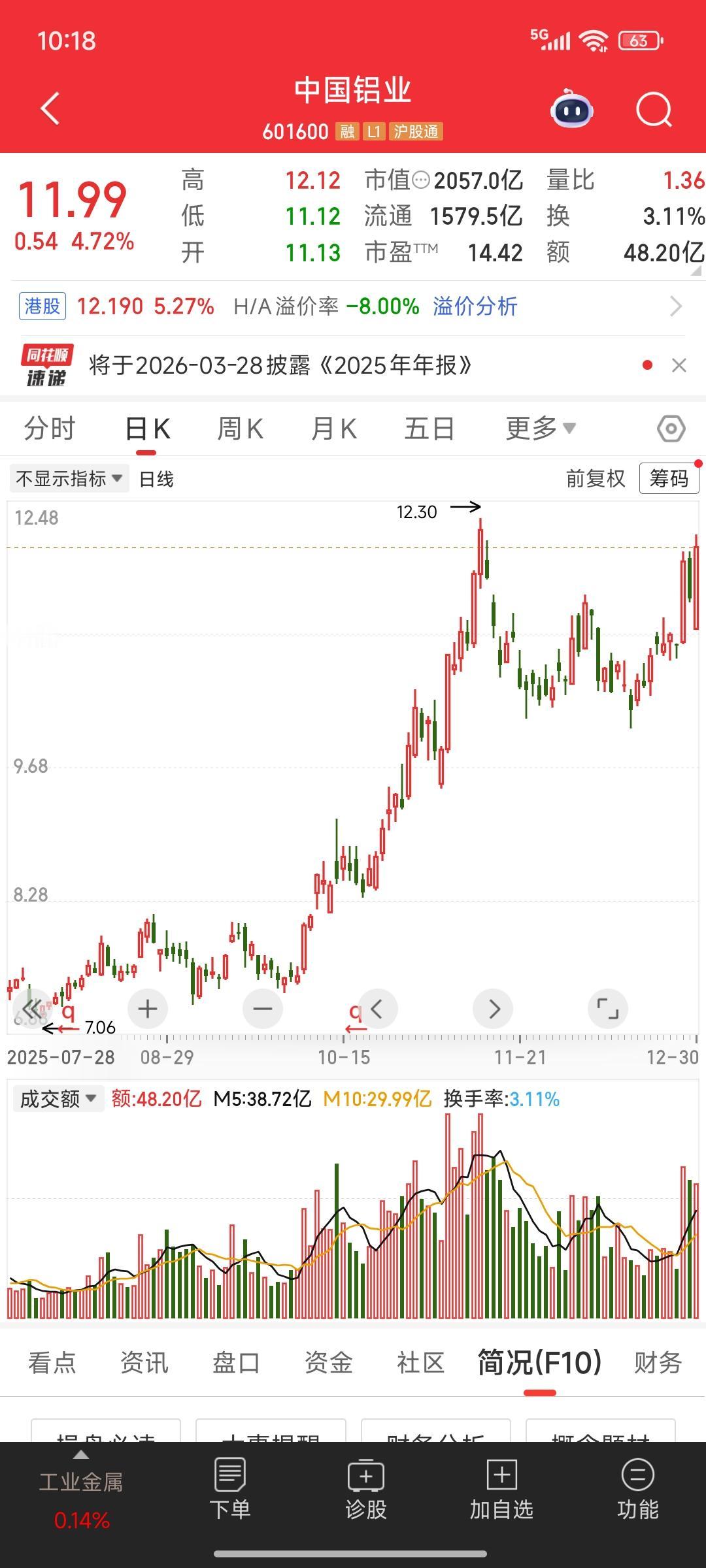Open 溢价分析 premium analysis link
The width and height of the screenshot is (706, 1568).
point(475,306)
